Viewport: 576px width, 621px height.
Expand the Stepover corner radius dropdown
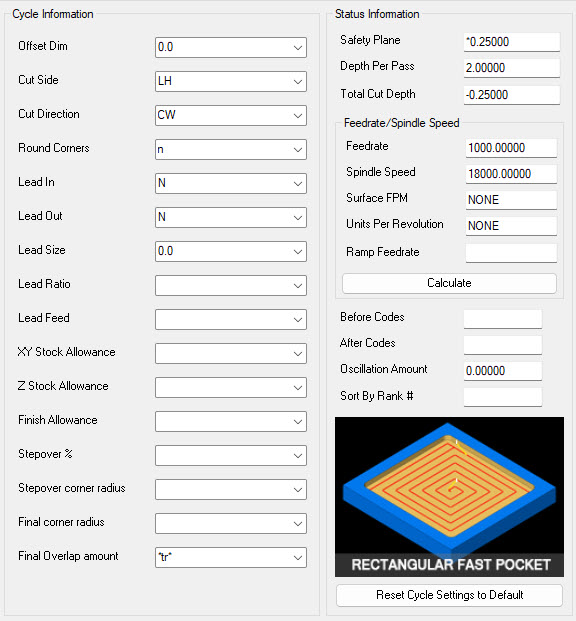[231, 490]
